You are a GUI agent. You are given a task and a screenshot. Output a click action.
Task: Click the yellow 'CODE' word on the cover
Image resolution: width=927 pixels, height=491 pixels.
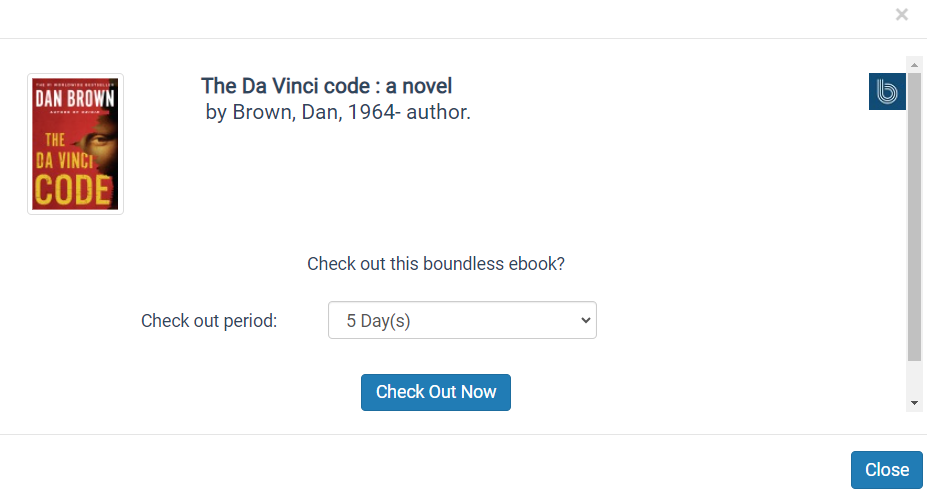tap(75, 188)
